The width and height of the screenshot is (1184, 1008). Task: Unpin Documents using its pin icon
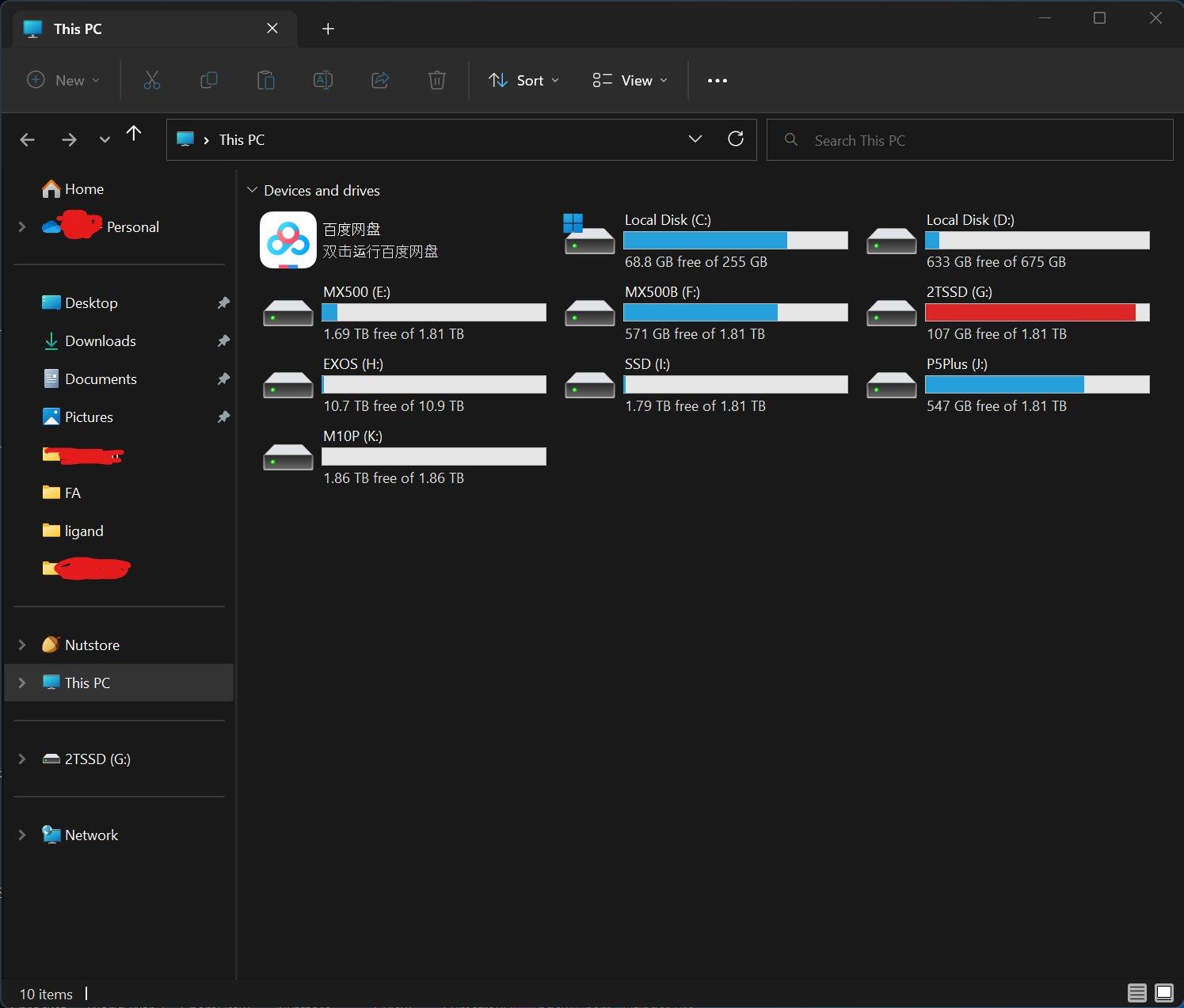223,378
